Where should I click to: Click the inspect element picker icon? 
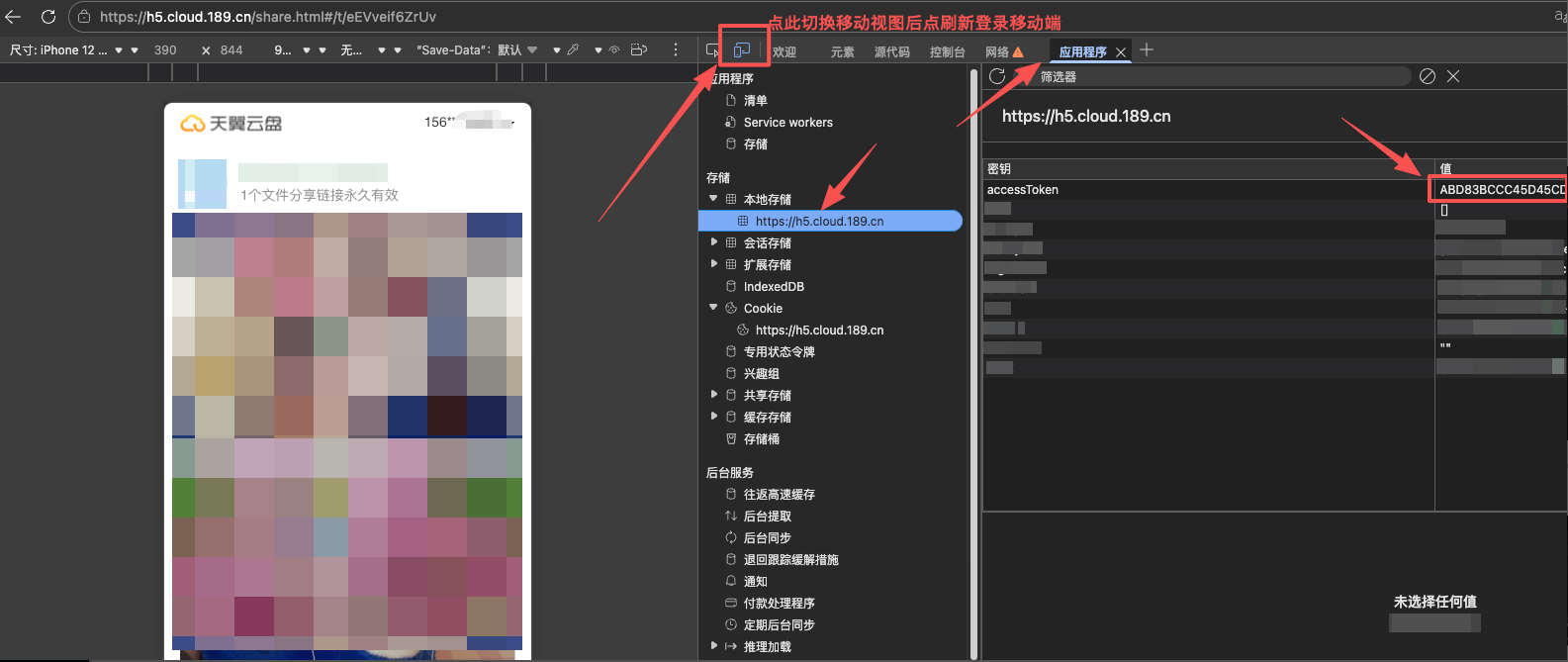713,50
